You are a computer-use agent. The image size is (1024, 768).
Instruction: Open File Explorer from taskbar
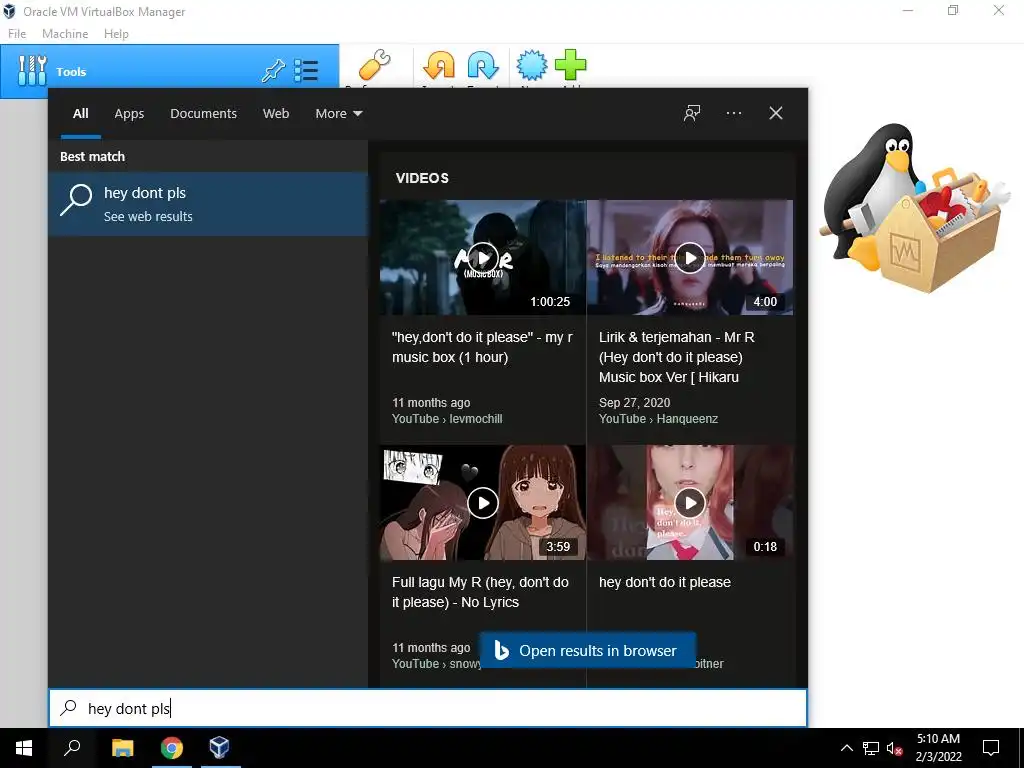point(122,748)
